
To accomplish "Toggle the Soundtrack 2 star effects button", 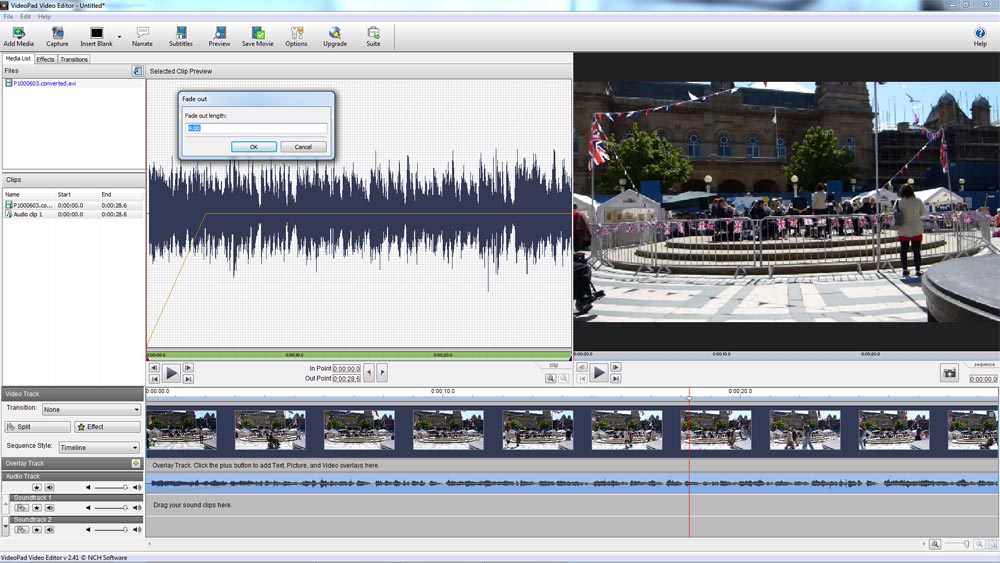I will pos(36,529).
